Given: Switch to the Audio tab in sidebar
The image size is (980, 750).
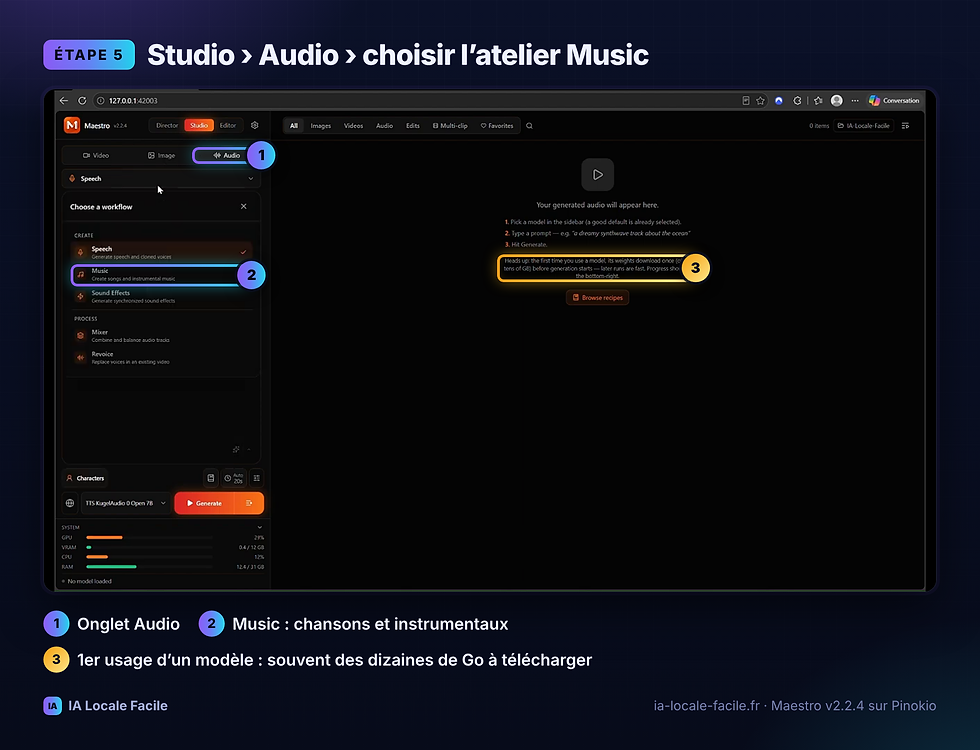Looking at the screenshot, I should pos(226,156).
